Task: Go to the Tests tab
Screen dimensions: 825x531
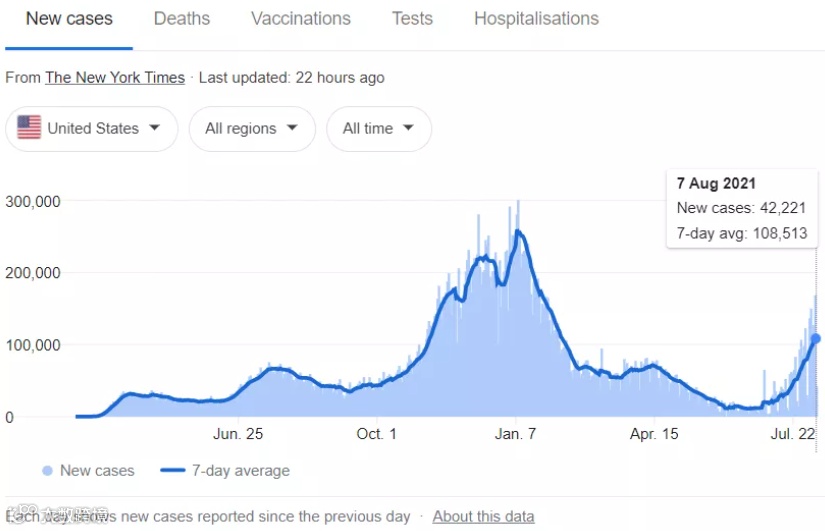Action: [x=412, y=19]
